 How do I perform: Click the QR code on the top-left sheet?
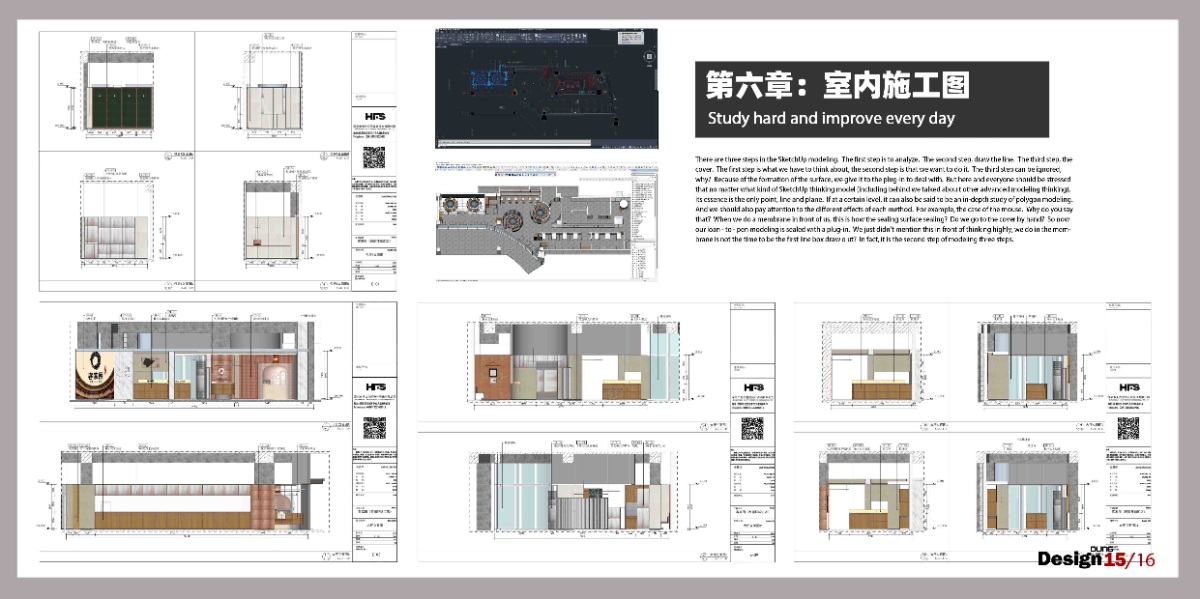[373, 158]
